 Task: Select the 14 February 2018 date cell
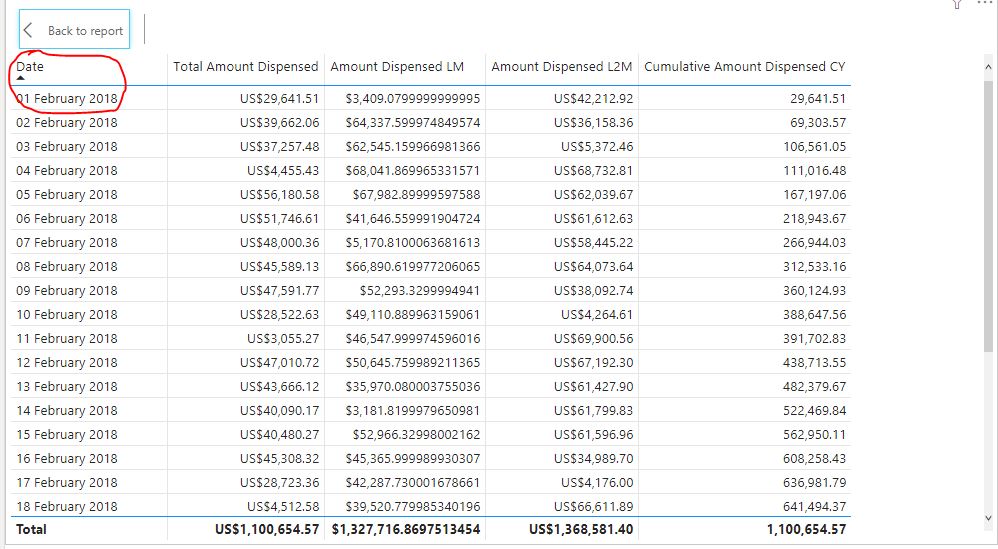click(67, 410)
